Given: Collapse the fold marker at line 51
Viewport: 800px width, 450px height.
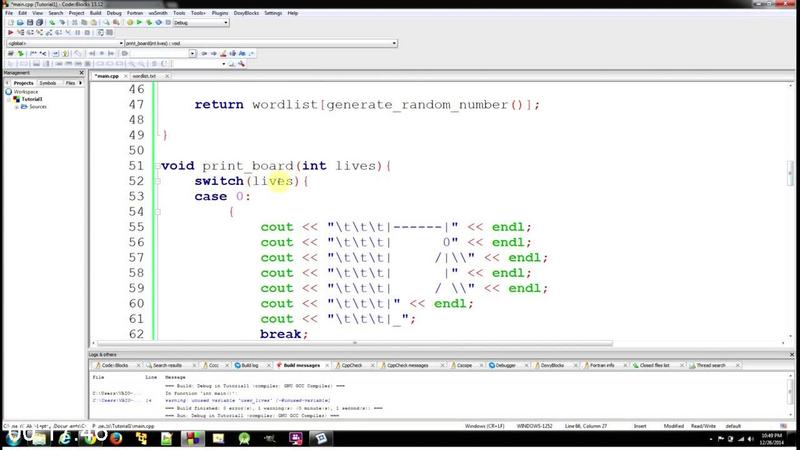Looking at the screenshot, I should 157,166.
